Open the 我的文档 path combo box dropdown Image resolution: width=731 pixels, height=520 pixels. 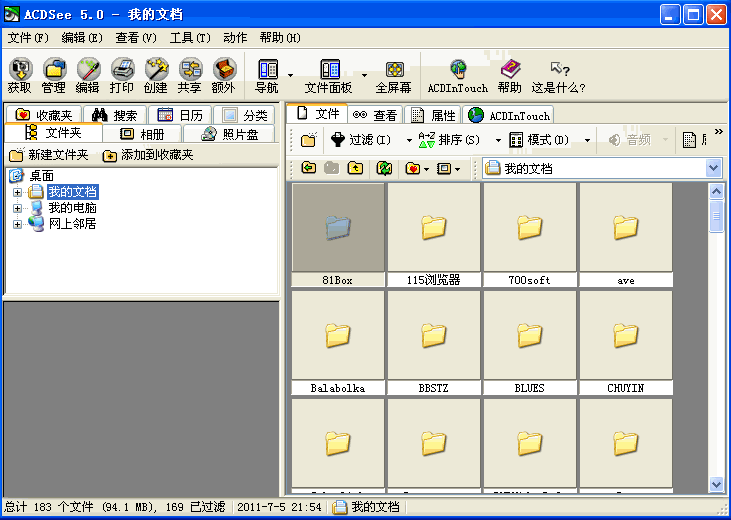coord(713,168)
